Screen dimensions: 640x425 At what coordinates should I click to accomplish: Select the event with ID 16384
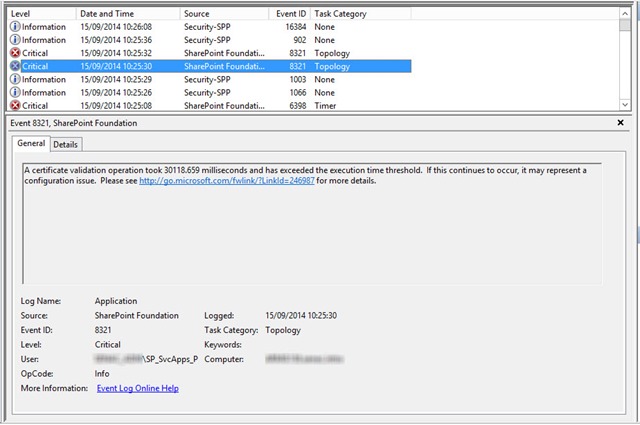(x=210, y=27)
